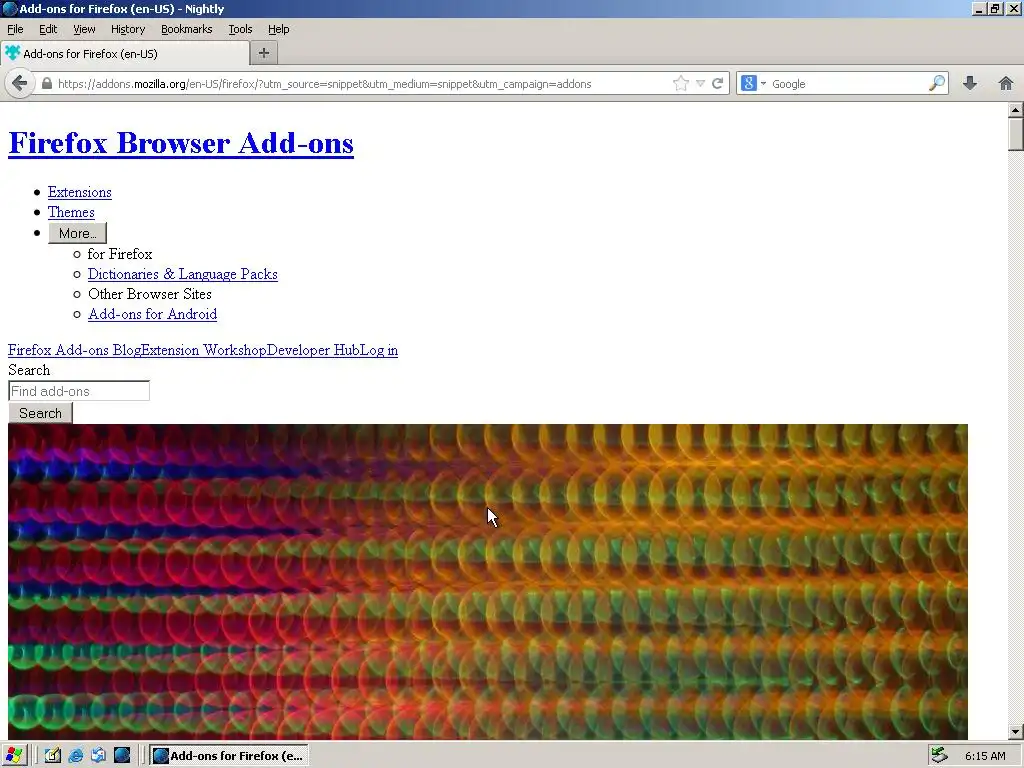This screenshot has width=1024, height=768.
Task: Open the Bookmarks menu
Action: 186,29
